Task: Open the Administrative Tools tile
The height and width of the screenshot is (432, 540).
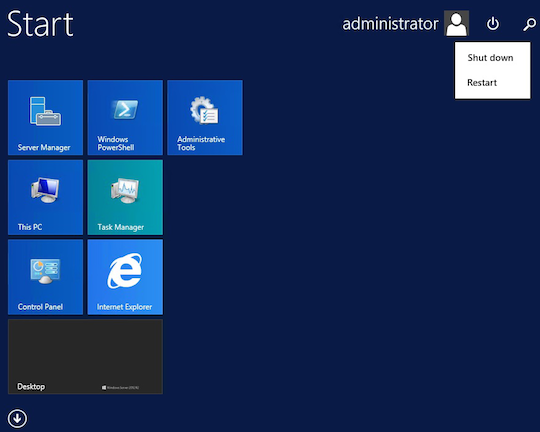Action: tap(205, 117)
